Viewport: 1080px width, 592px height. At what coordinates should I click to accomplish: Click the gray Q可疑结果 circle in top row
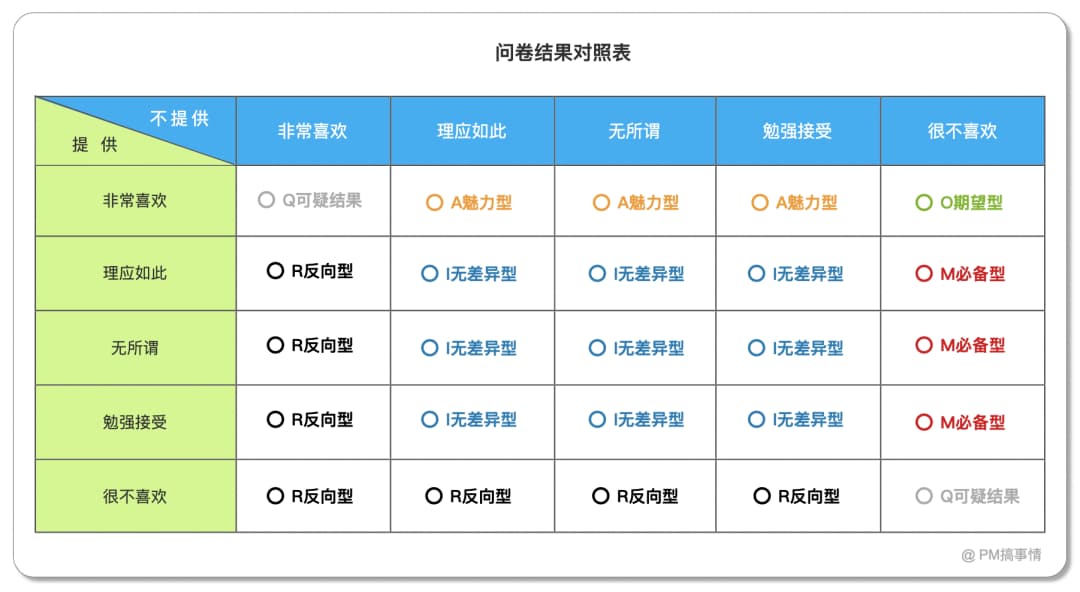click(x=266, y=200)
